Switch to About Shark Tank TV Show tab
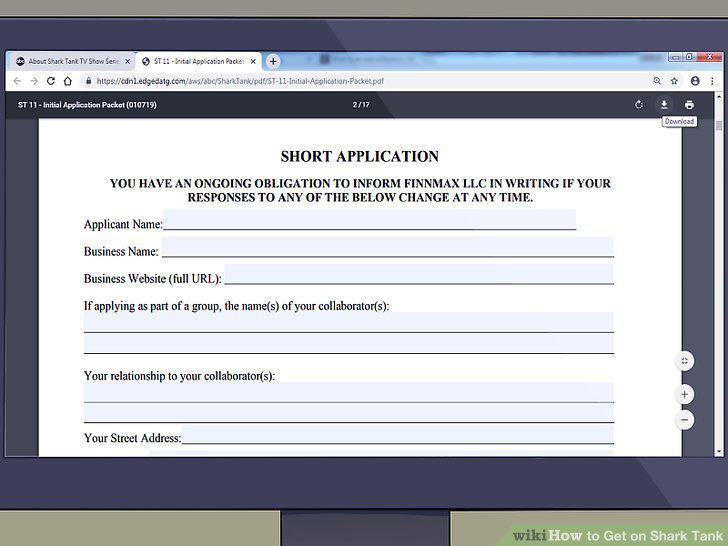728x546 pixels. tap(70, 61)
